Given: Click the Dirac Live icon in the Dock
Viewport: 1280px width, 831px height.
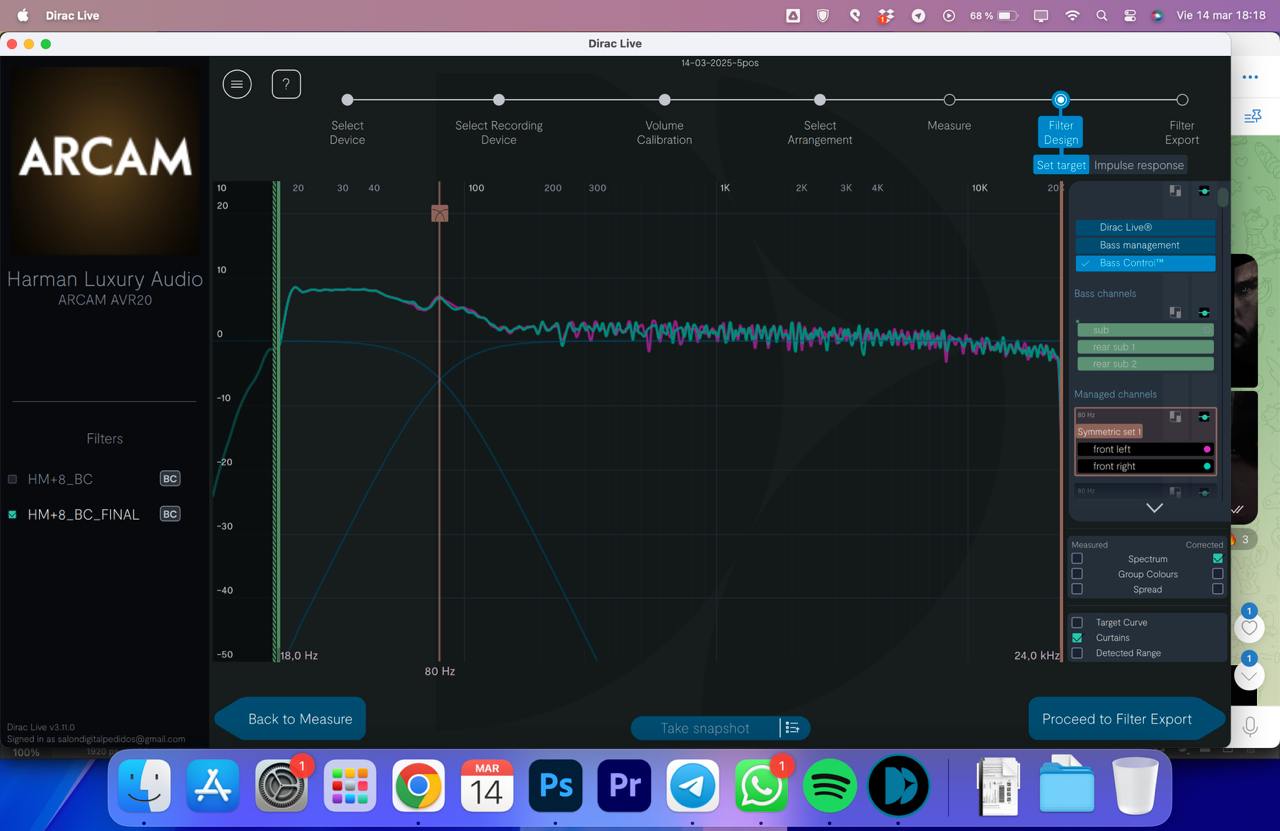Looking at the screenshot, I should coord(898,786).
